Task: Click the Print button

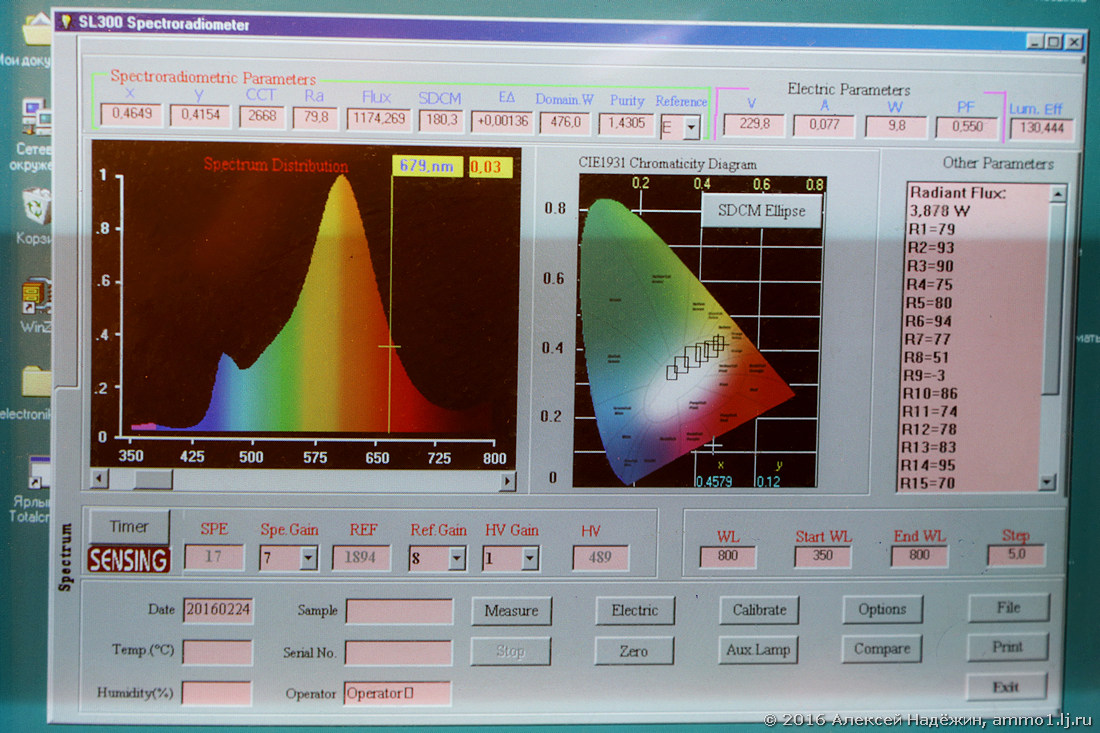Action: pyautogui.click(x=1007, y=647)
